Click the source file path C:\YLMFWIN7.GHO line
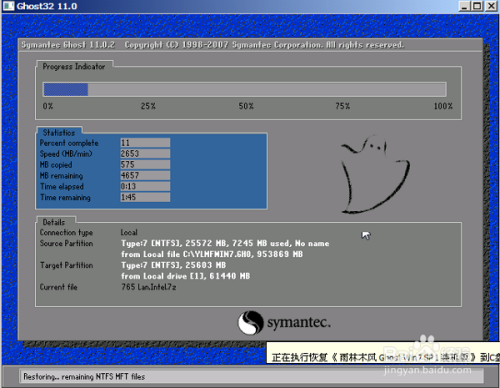The width and height of the screenshot is (500, 388). click(x=212, y=254)
